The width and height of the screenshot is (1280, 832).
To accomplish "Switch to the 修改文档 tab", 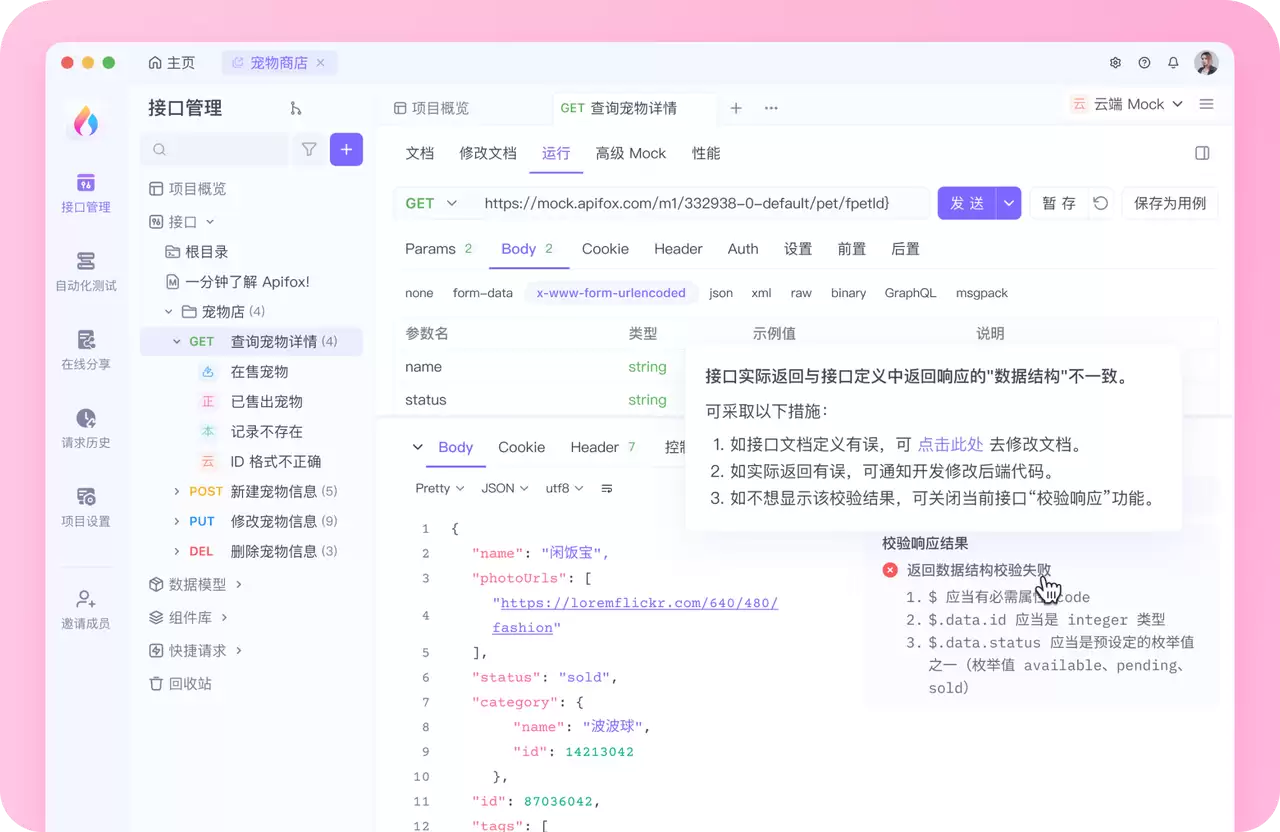I will [488, 153].
